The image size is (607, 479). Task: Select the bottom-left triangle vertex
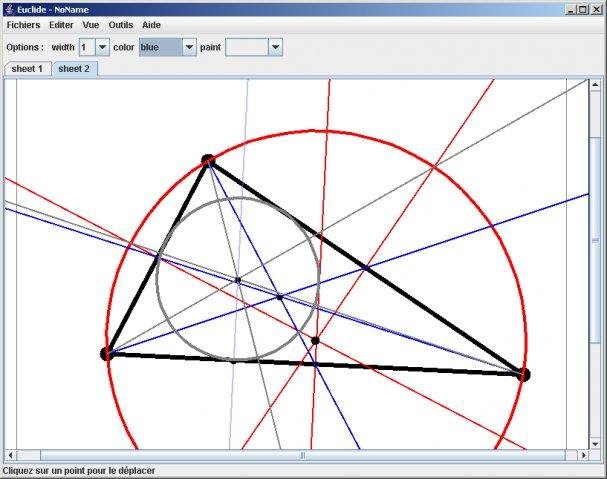tap(106, 354)
